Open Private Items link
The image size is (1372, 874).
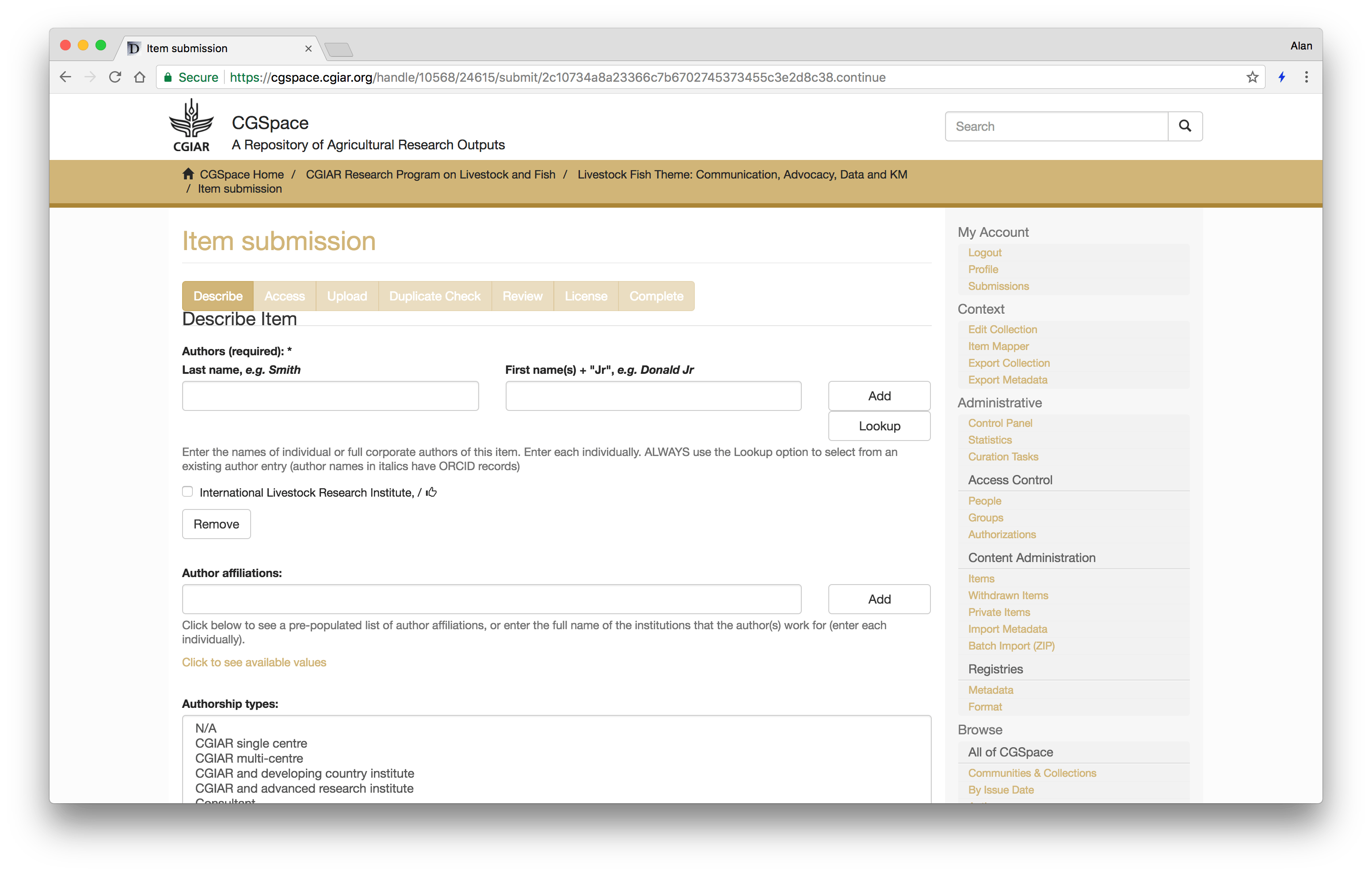(999, 612)
